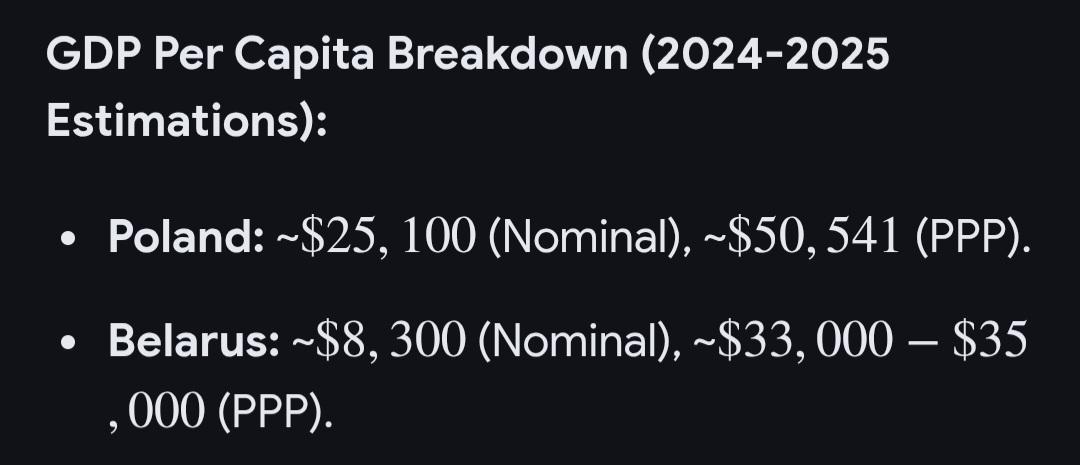
Task: Click the bullet point before Belarus
Action: 68,343
